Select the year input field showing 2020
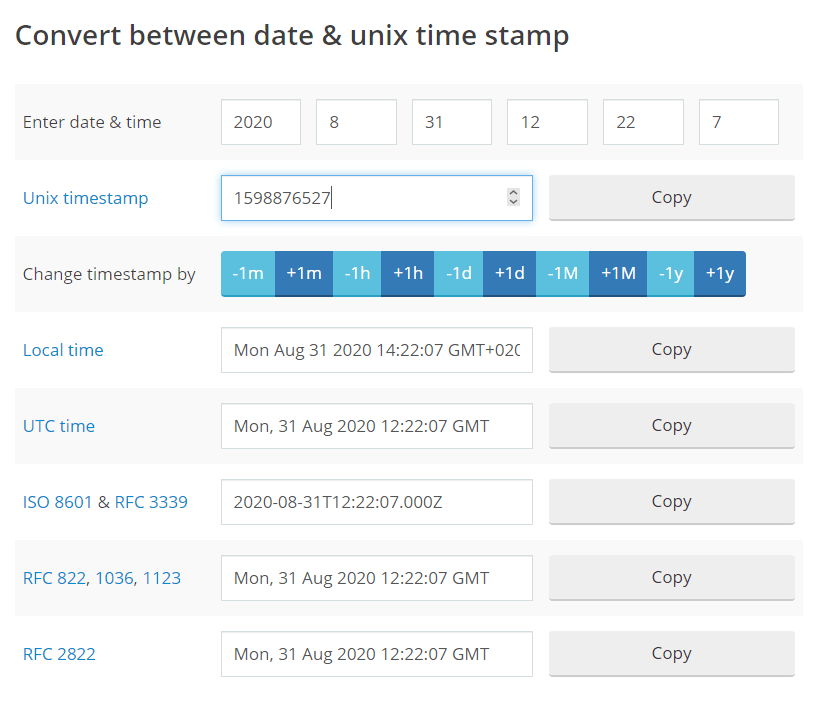This screenshot has height=711, width=819. coord(260,121)
